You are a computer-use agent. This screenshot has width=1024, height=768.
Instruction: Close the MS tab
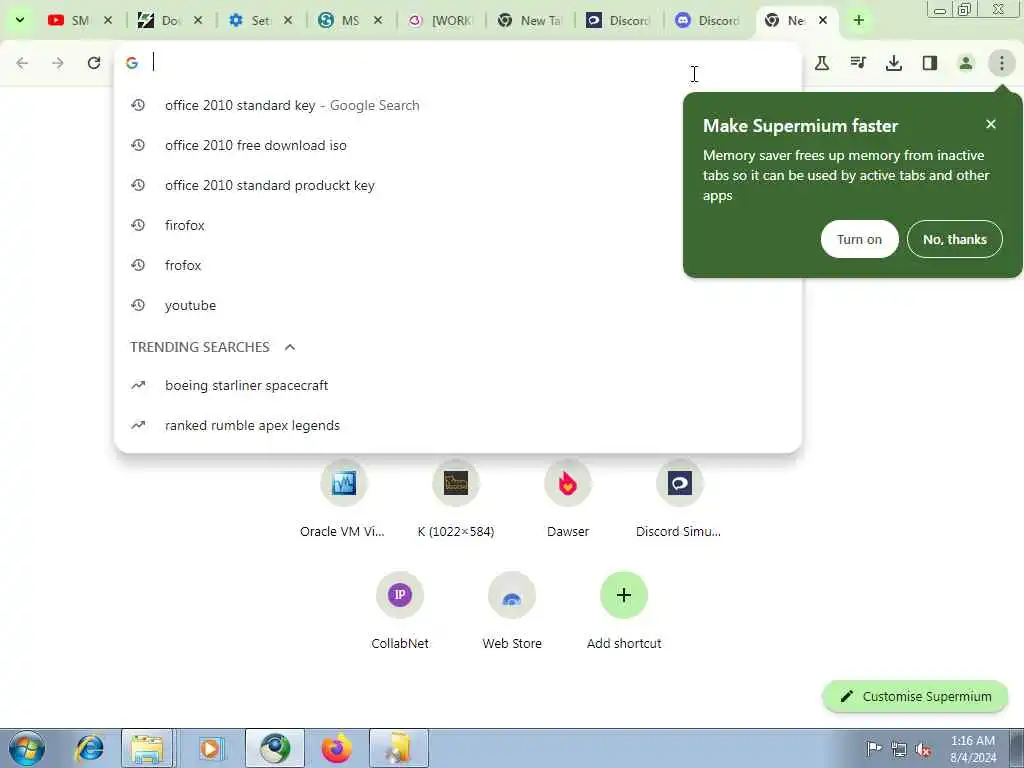[x=378, y=20]
